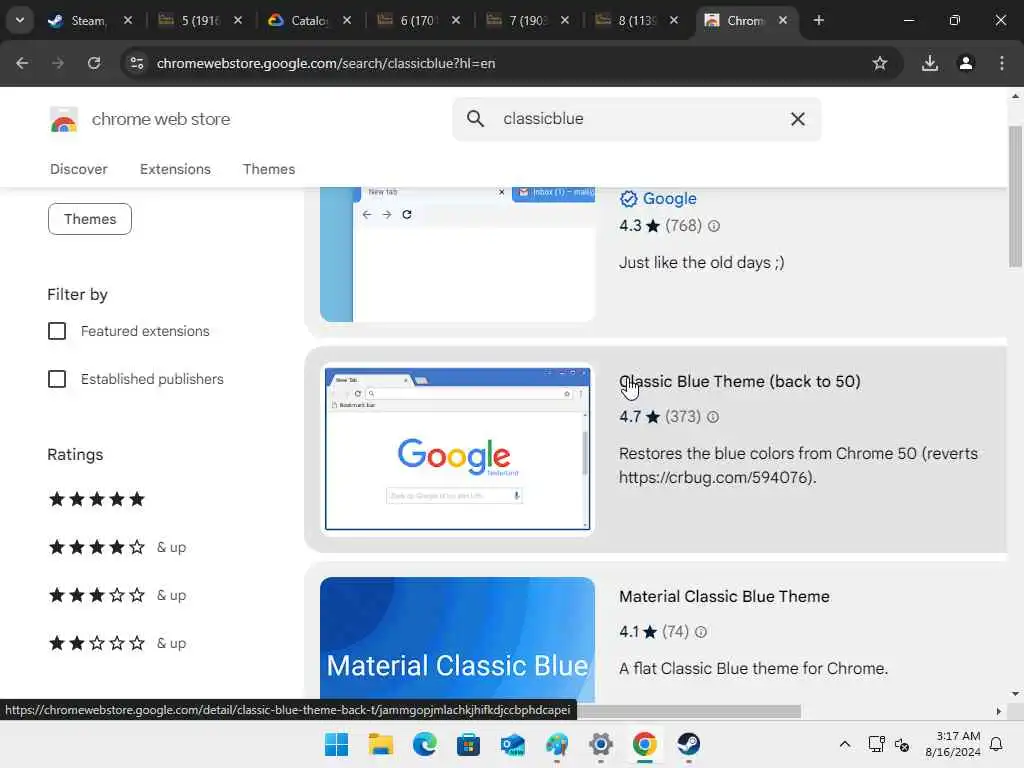Select the Themes filter chip
This screenshot has height=768, width=1024.
pos(89,219)
